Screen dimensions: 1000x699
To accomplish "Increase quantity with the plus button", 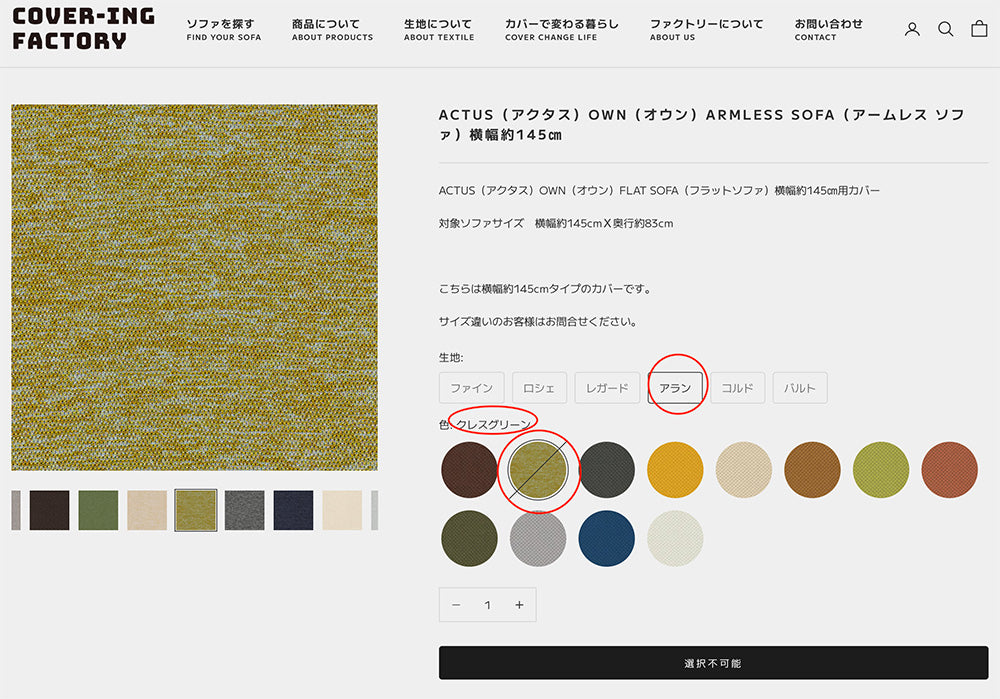I will pos(519,605).
